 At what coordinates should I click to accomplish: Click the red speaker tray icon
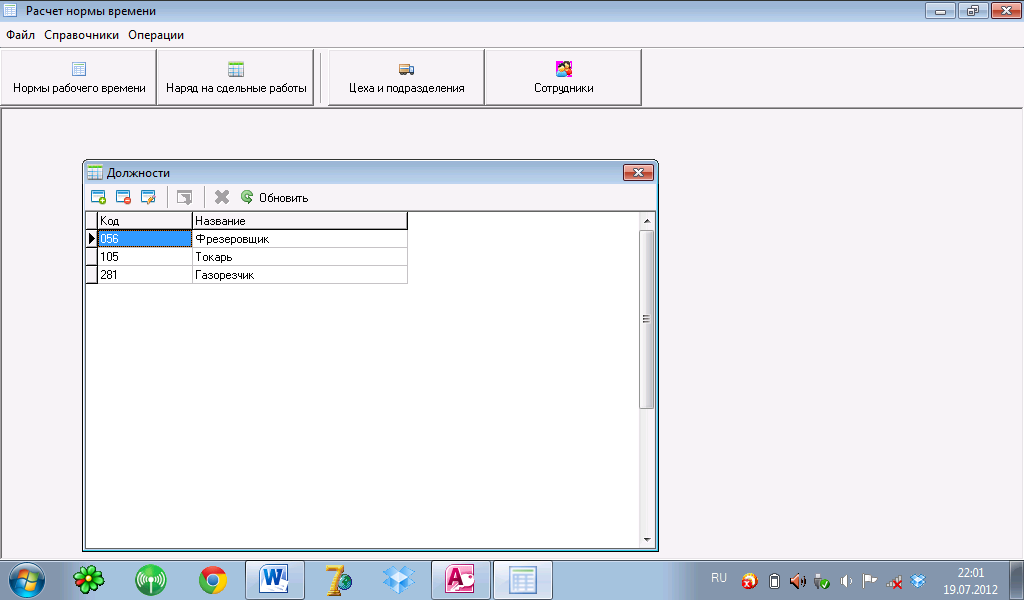[x=797, y=580]
